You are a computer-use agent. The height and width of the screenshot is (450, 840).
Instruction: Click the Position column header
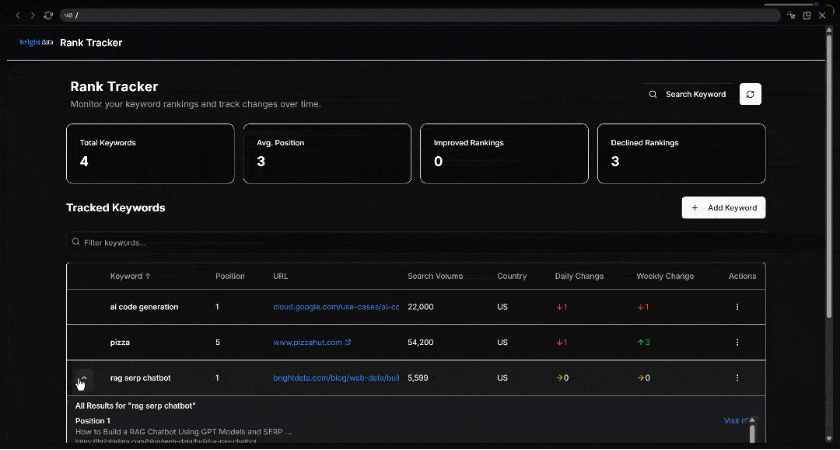[x=230, y=276]
